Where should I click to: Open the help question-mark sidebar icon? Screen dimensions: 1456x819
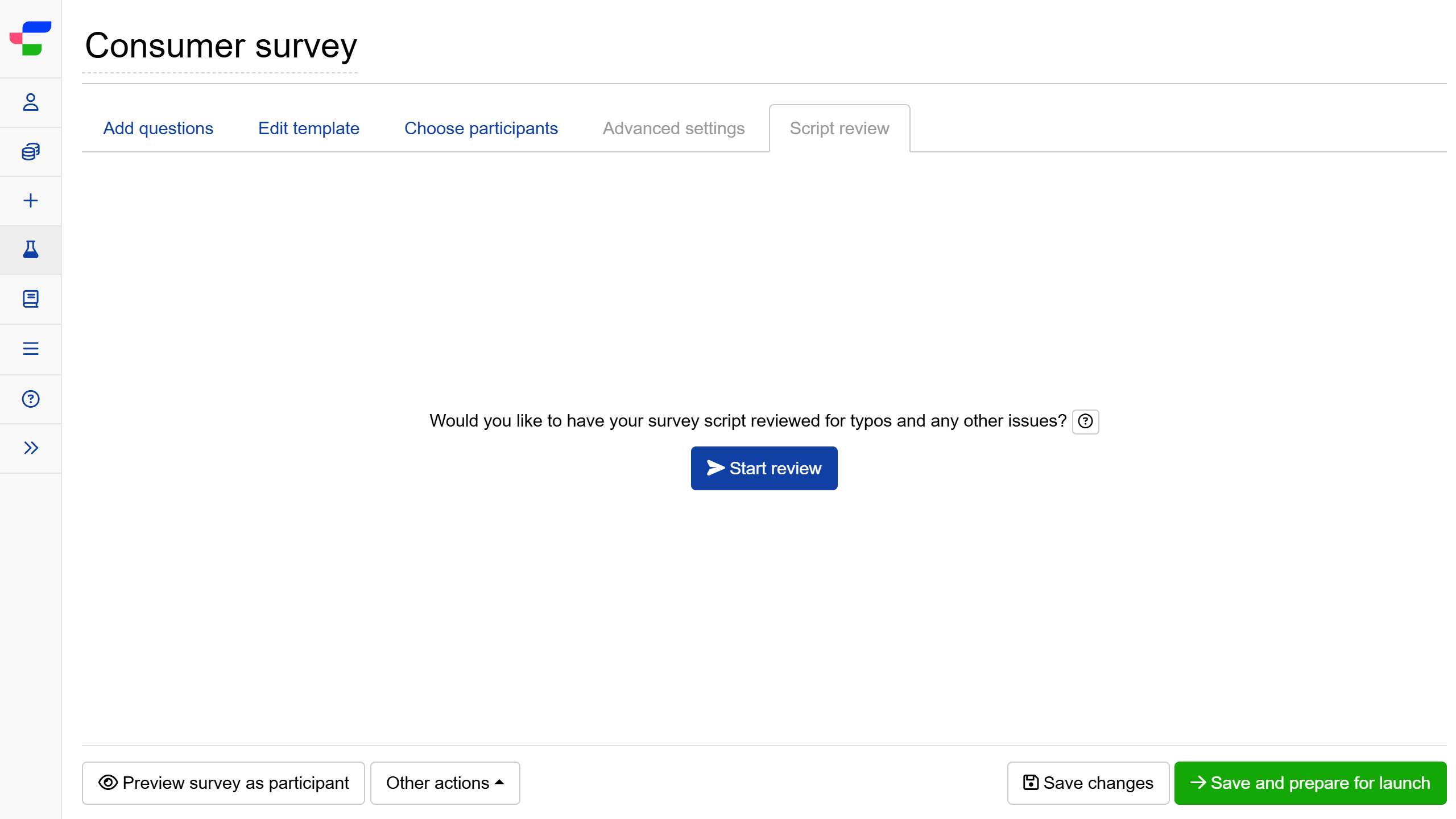tap(31, 399)
